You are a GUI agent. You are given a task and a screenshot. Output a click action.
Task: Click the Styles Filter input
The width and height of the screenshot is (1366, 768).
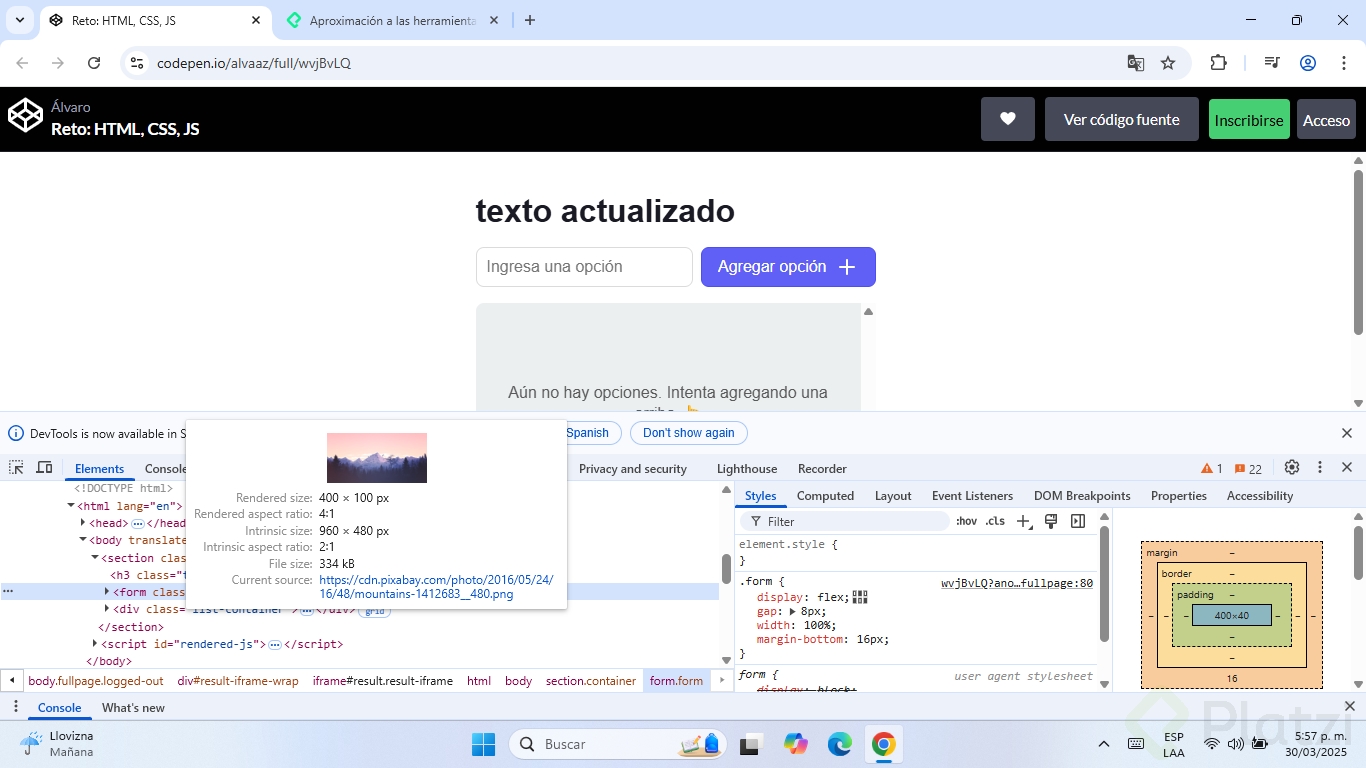tap(845, 521)
